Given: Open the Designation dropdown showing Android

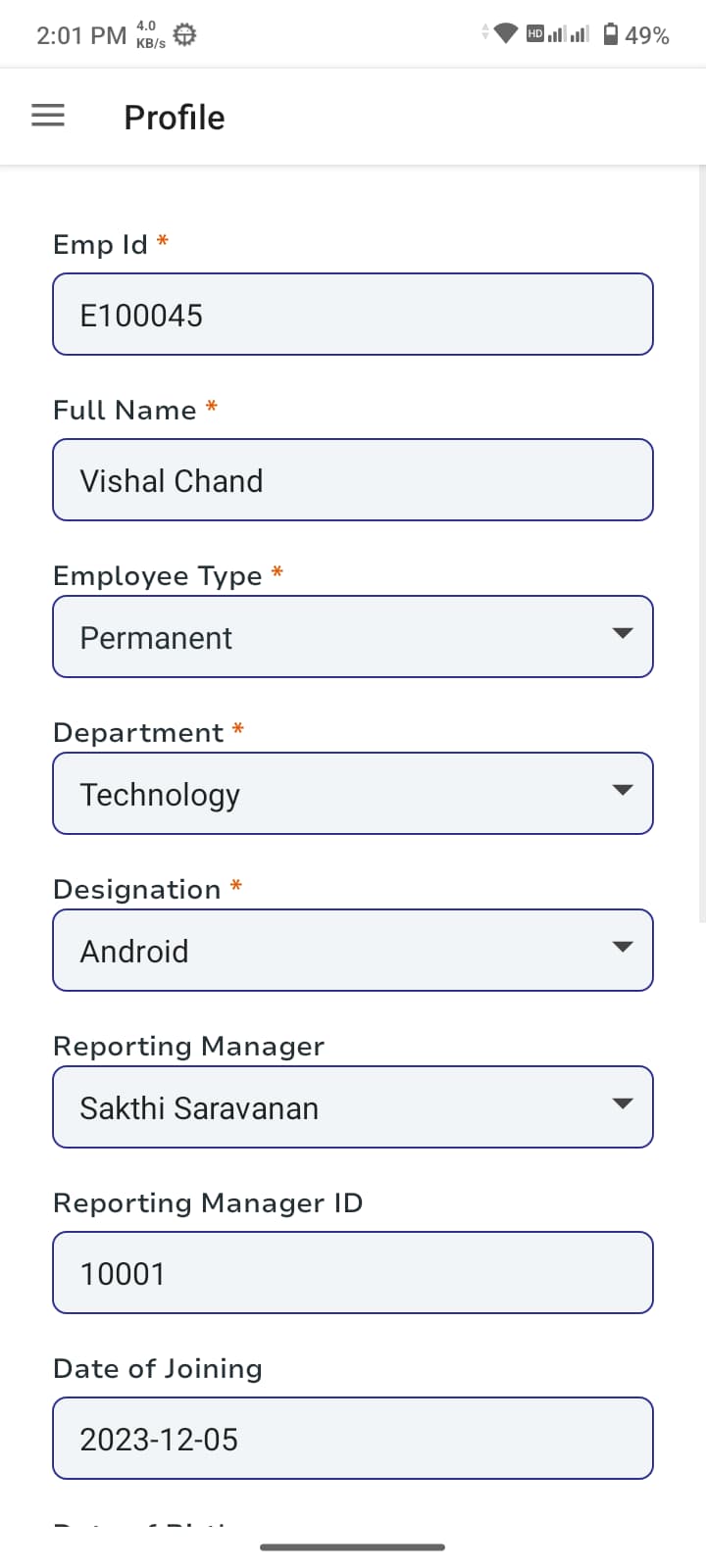Looking at the screenshot, I should pyautogui.click(x=353, y=951).
